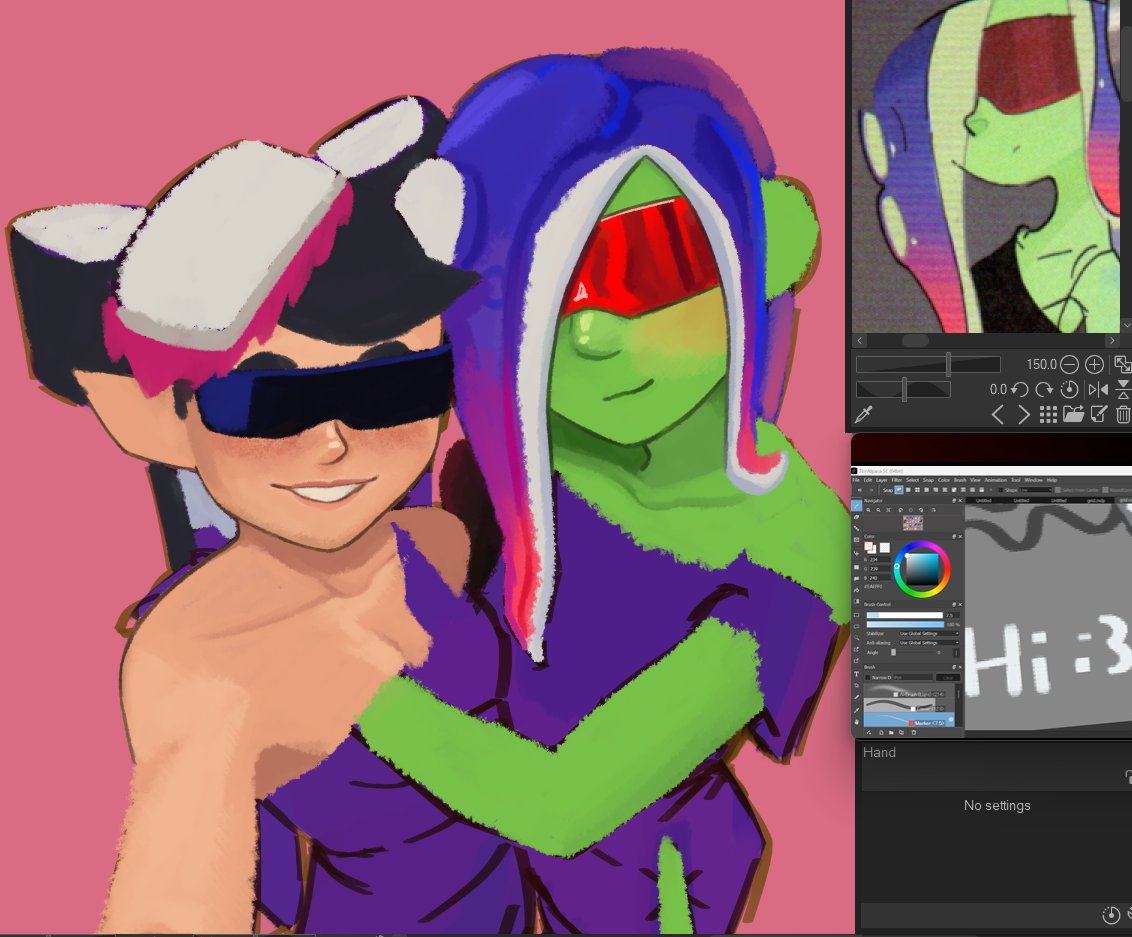Screen dimensions: 1132x937
Task: Zoom in the sub view reference image
Action: point(1094,365)
